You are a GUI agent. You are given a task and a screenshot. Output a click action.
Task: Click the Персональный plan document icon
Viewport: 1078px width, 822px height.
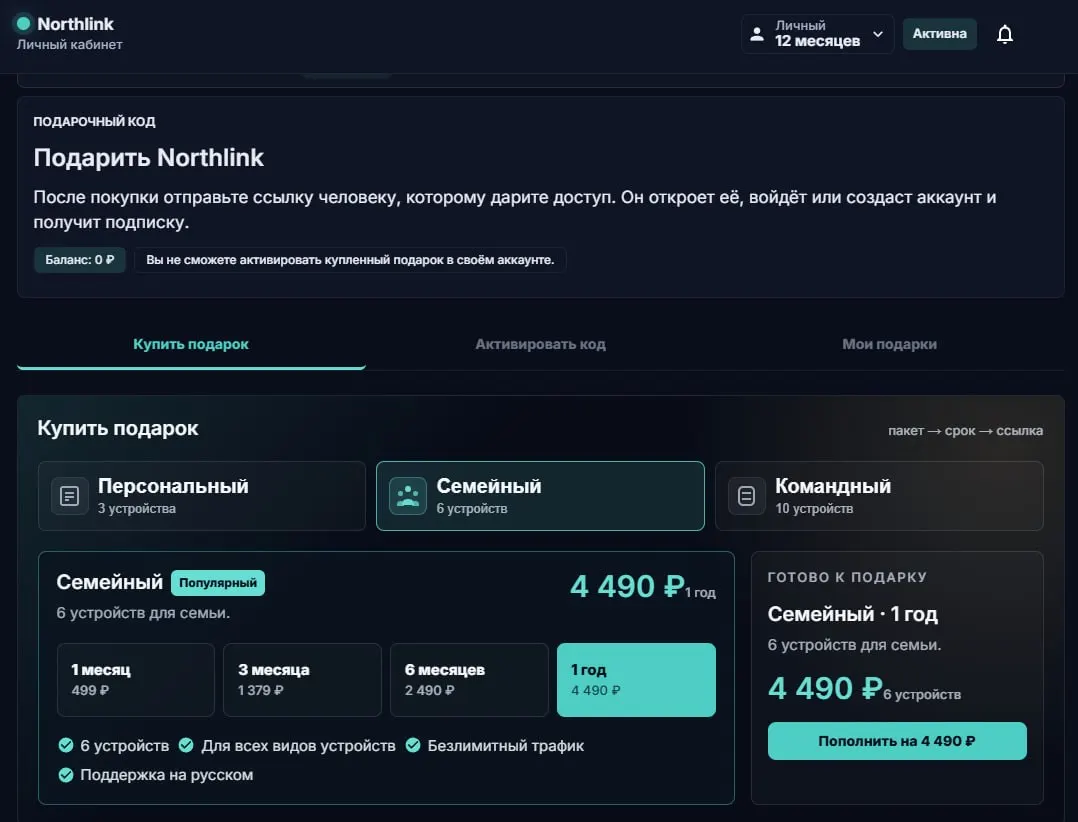click(x=69, y=496)
